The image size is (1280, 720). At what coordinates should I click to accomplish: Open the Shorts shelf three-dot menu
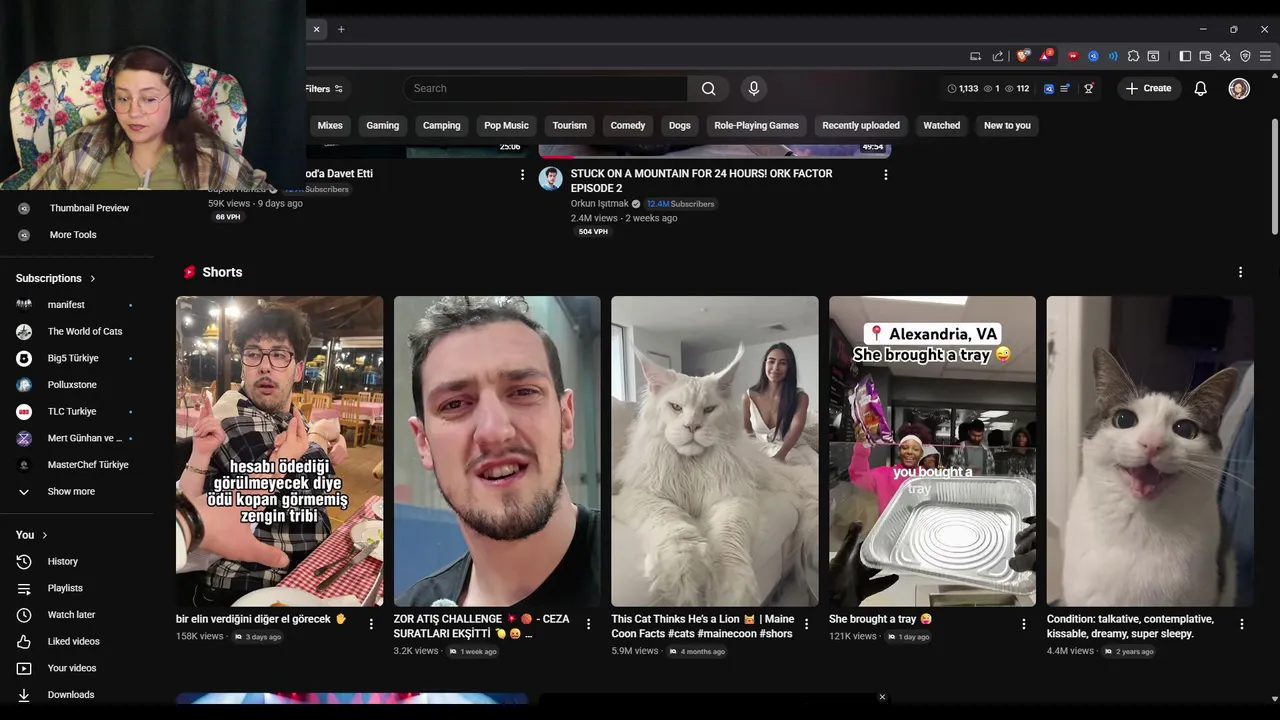click(1240, 272)
